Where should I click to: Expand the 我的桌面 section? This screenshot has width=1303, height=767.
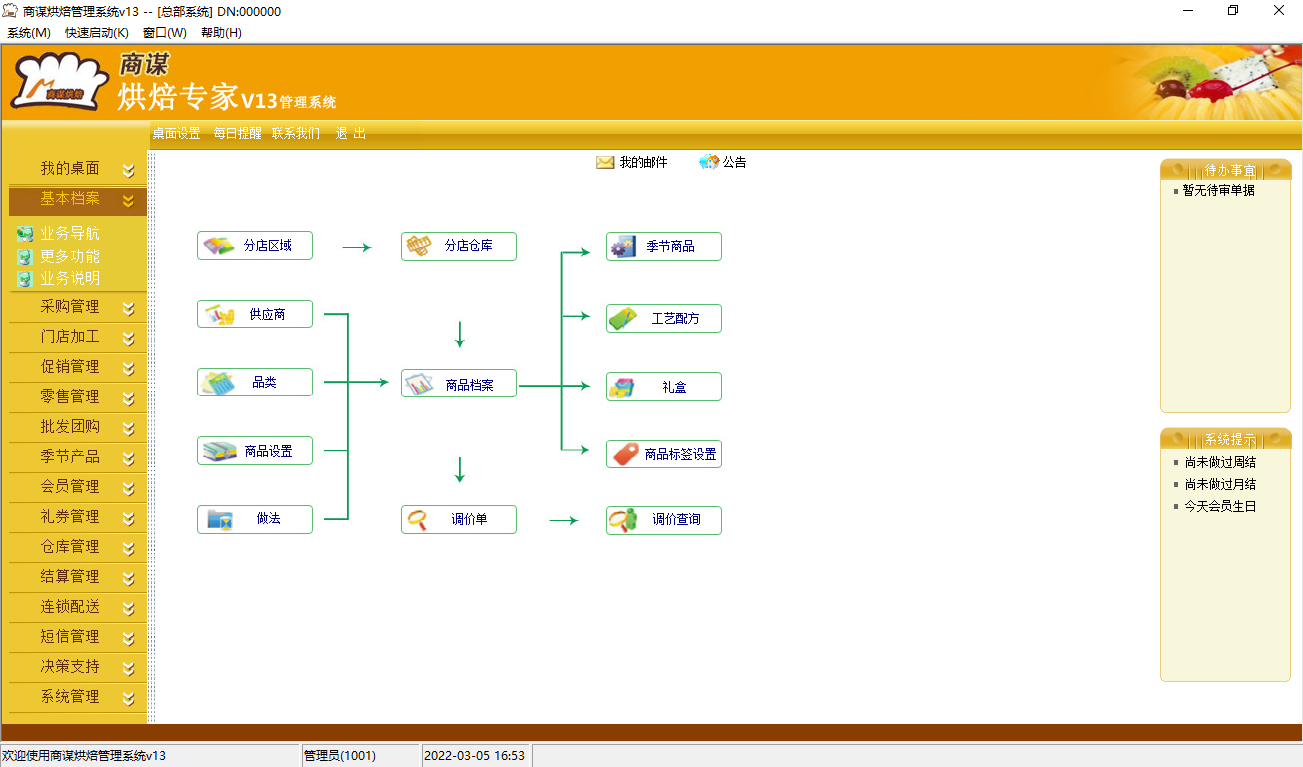(128, 170)
